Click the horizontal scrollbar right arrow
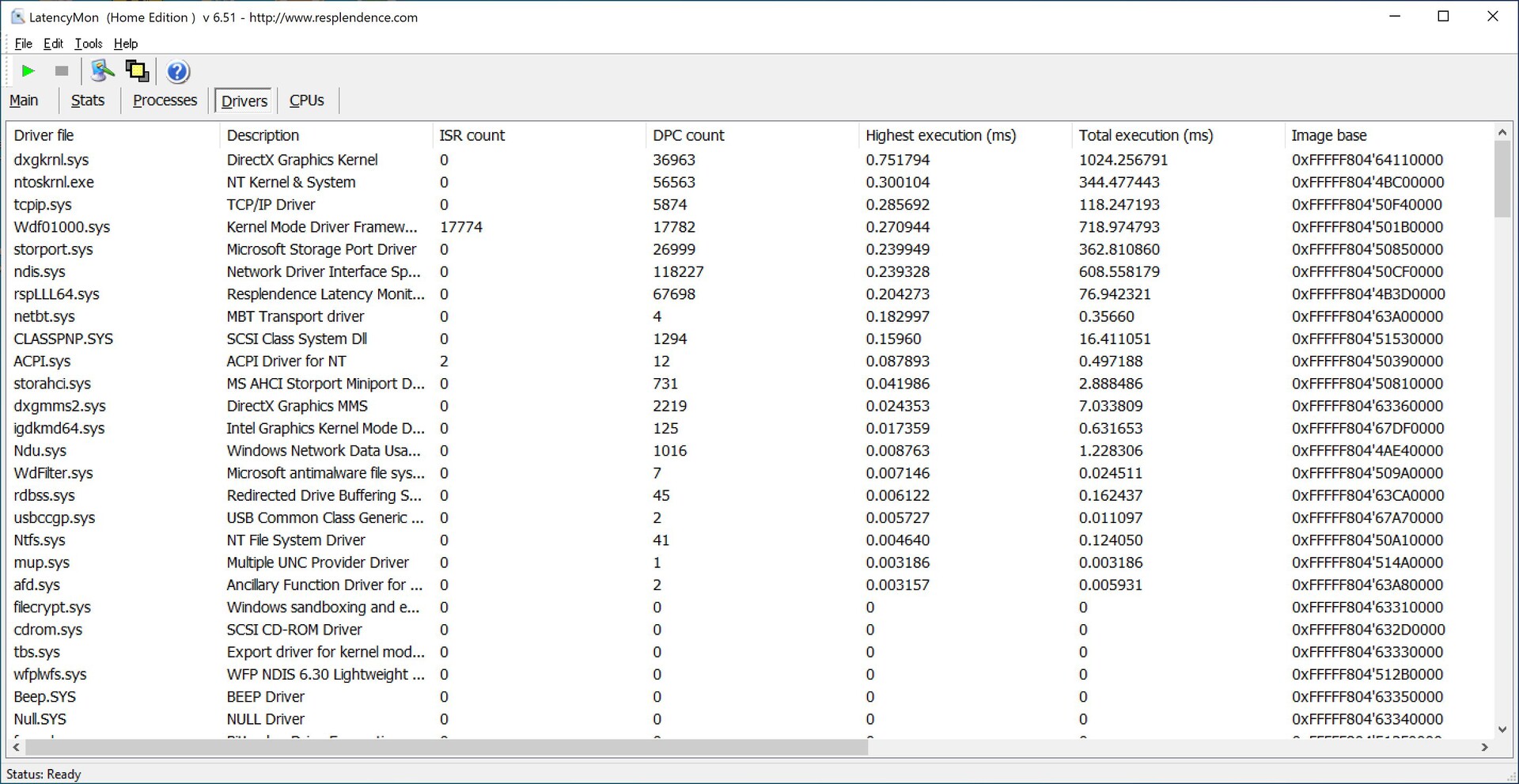This screenshot has height=784, width=1519. pos(1484,747)
